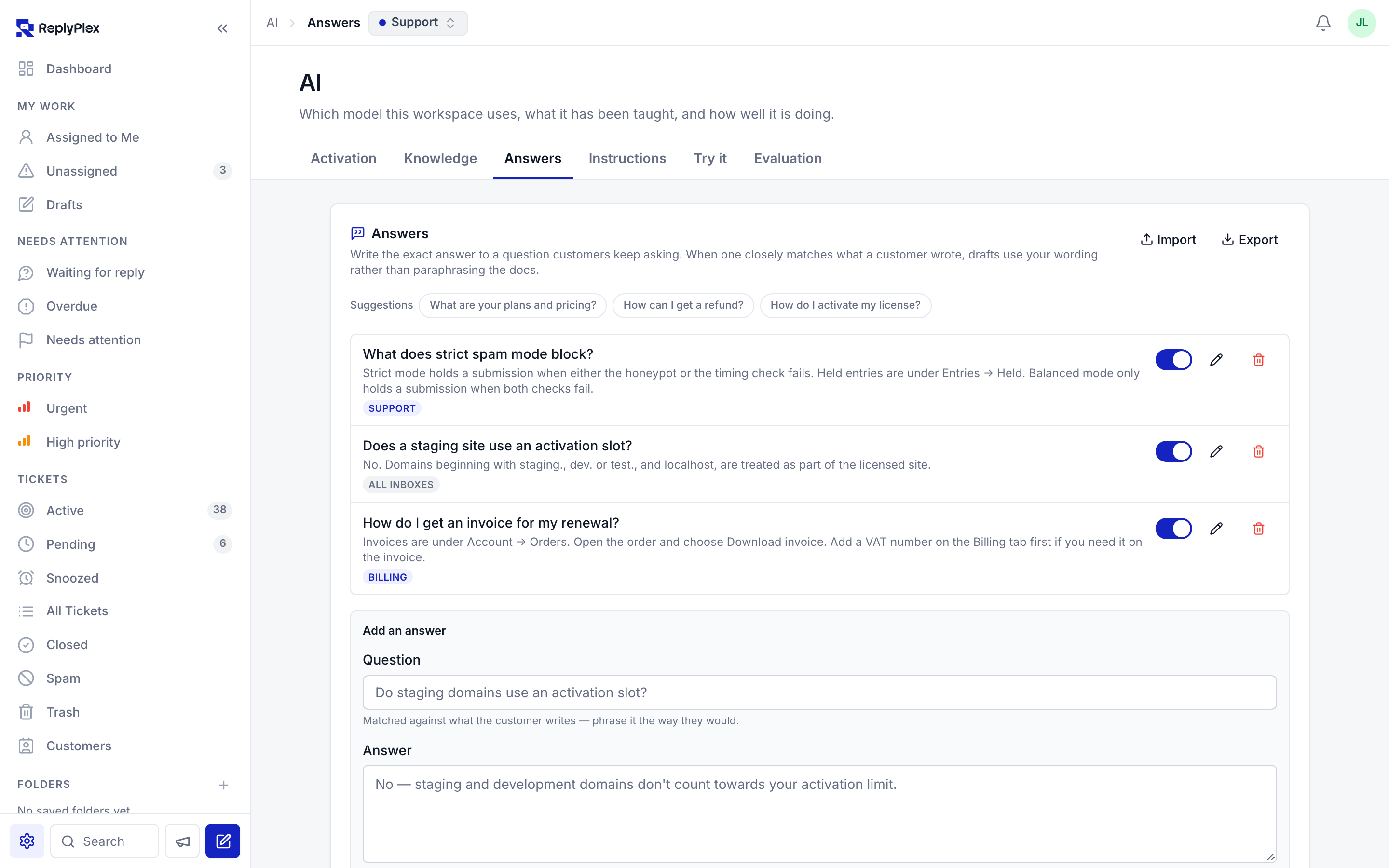Open the Support inbox selector dropdown
The width and height of the screenshot is (1389, 868).
(417, 22)
